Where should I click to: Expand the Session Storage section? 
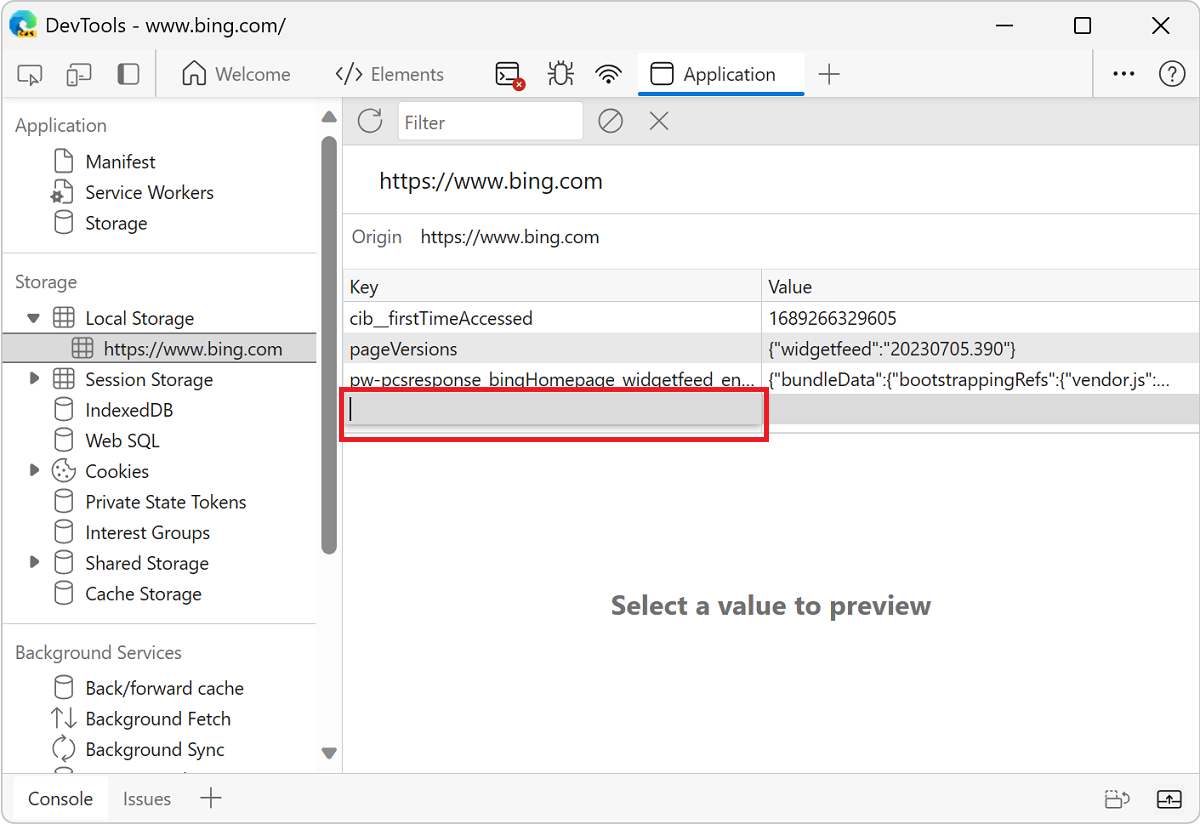click(34, 379)
